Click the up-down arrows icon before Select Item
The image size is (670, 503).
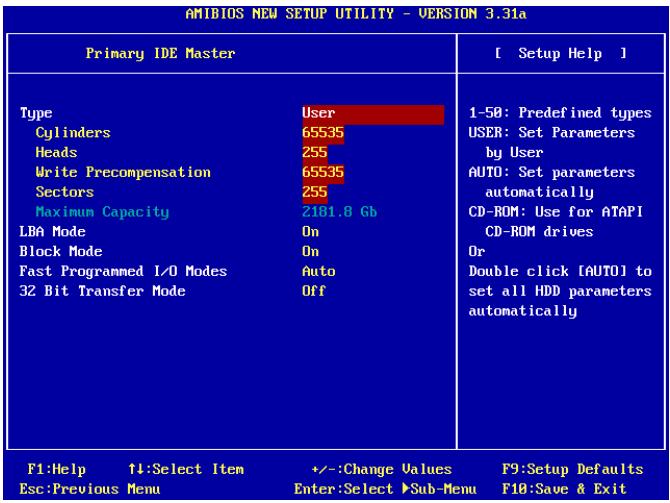point(136,470)
